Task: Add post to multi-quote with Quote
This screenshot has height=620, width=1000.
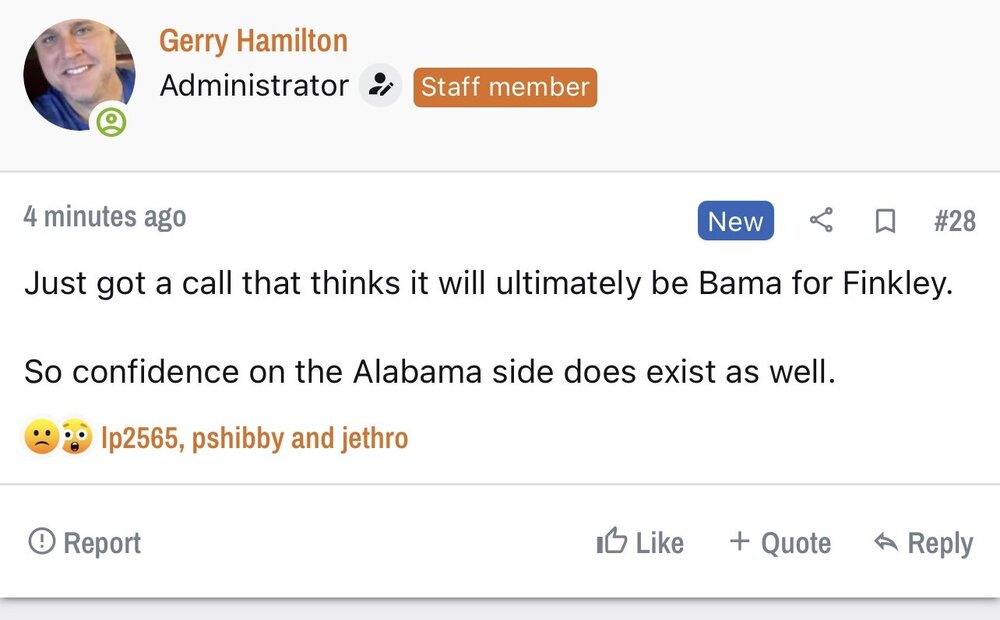Action: [x=780, y=543]
